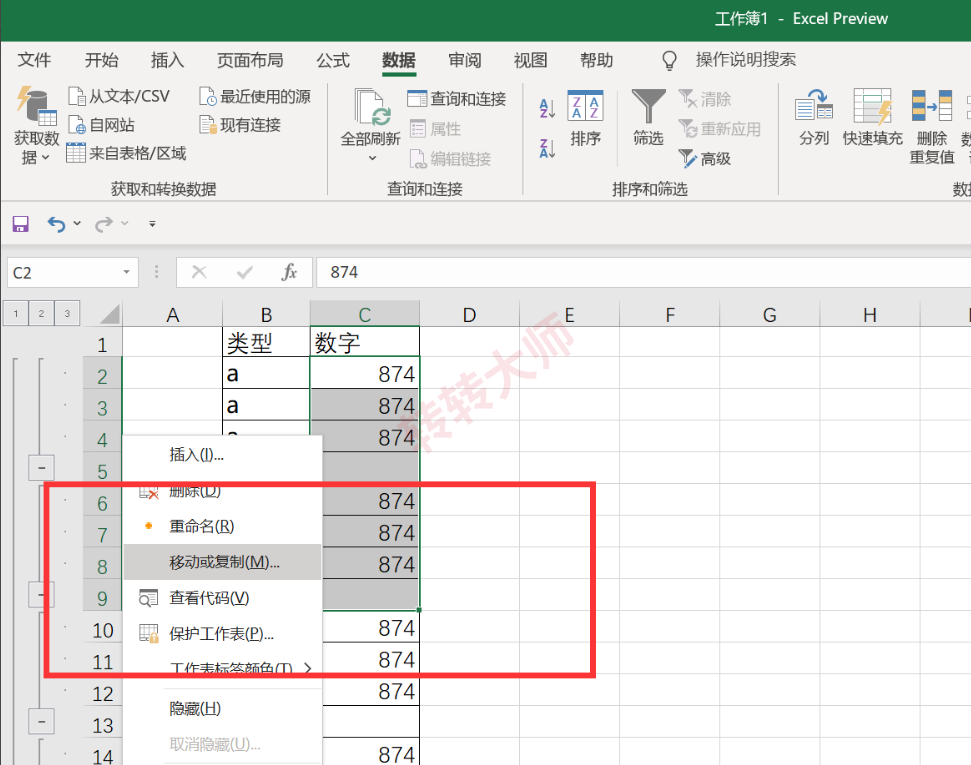The image size is (971, 765).
Task: Click the Select All corner triangle
Action: 110,314
